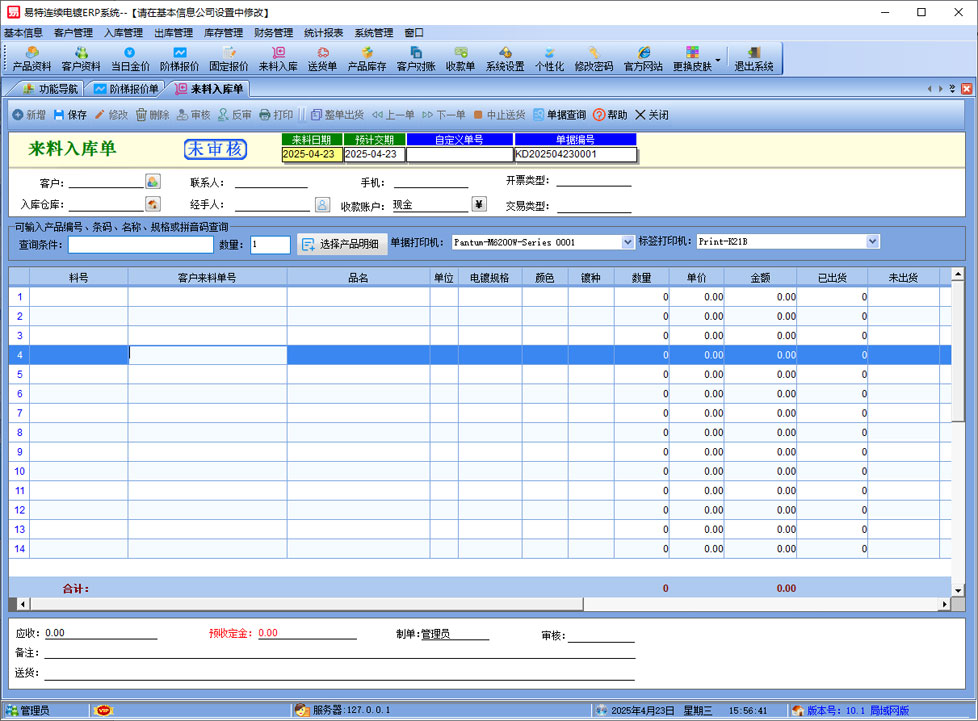
Task: Open the 更换皮肤 dropdown arrow
Action: pyautogui.click(x=718, y=59)
